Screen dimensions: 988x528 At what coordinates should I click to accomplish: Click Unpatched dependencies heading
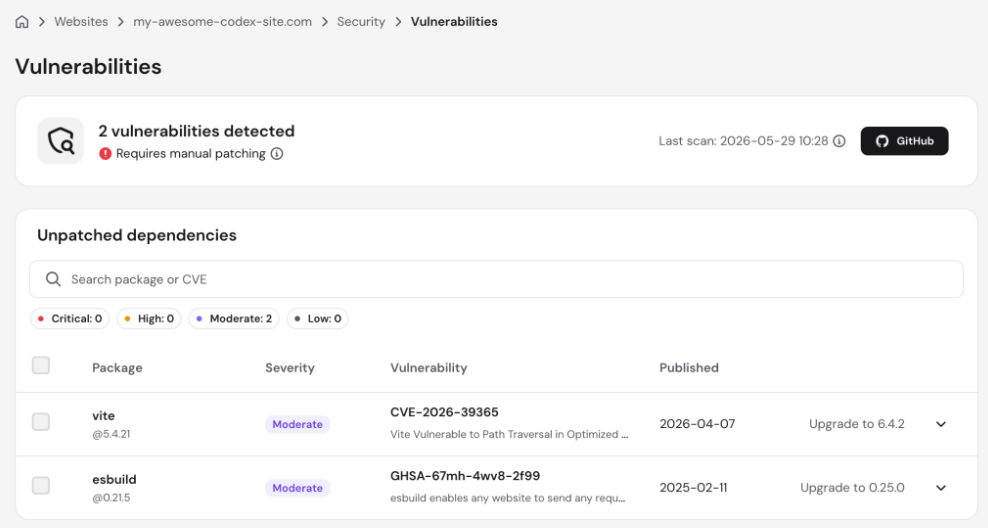click(137, 235)
